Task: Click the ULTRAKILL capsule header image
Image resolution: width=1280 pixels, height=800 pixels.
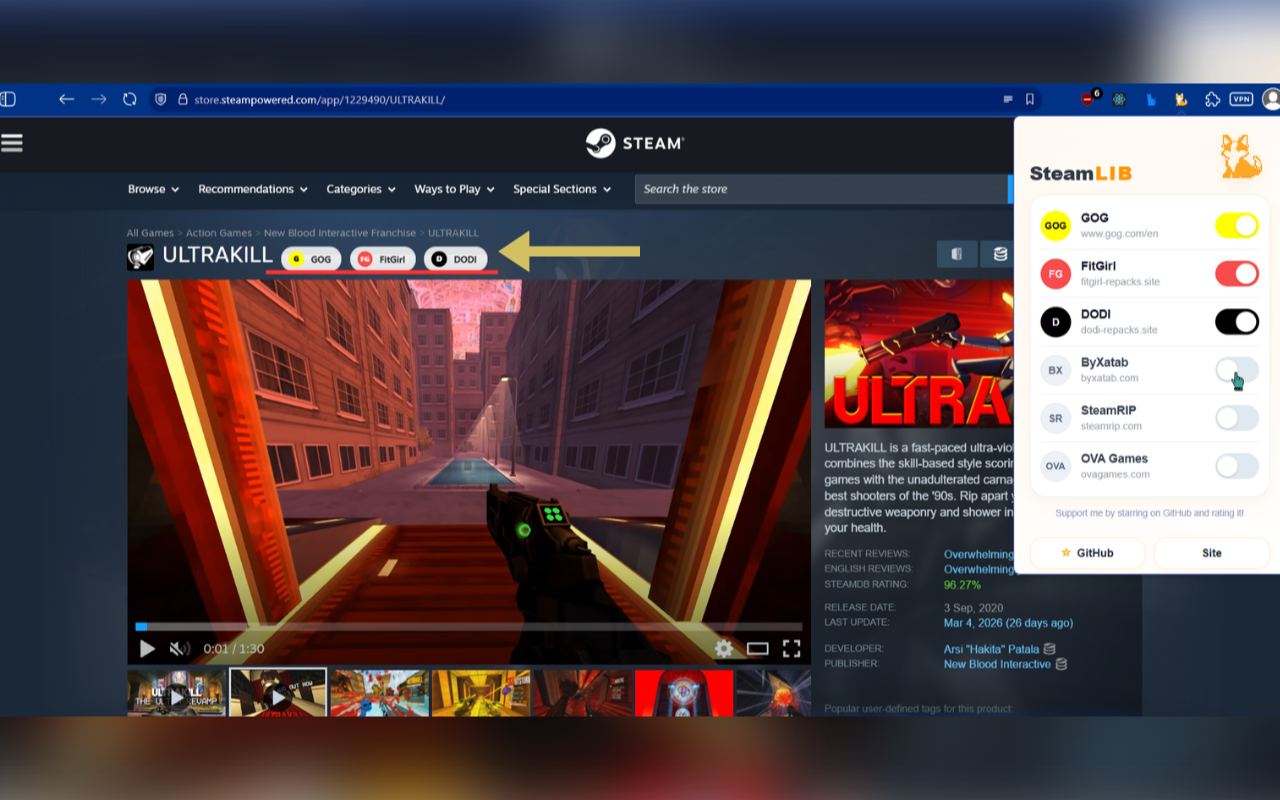Action: (919, 354)
